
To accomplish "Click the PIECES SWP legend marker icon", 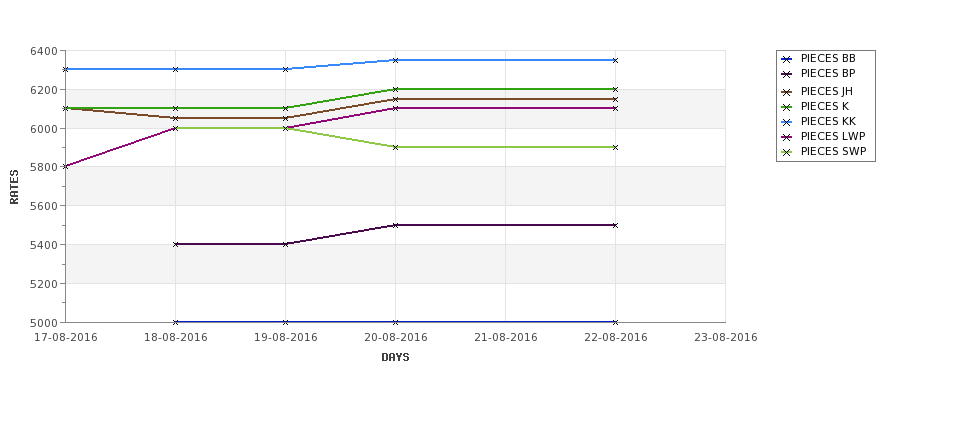I will click(787, 152).
